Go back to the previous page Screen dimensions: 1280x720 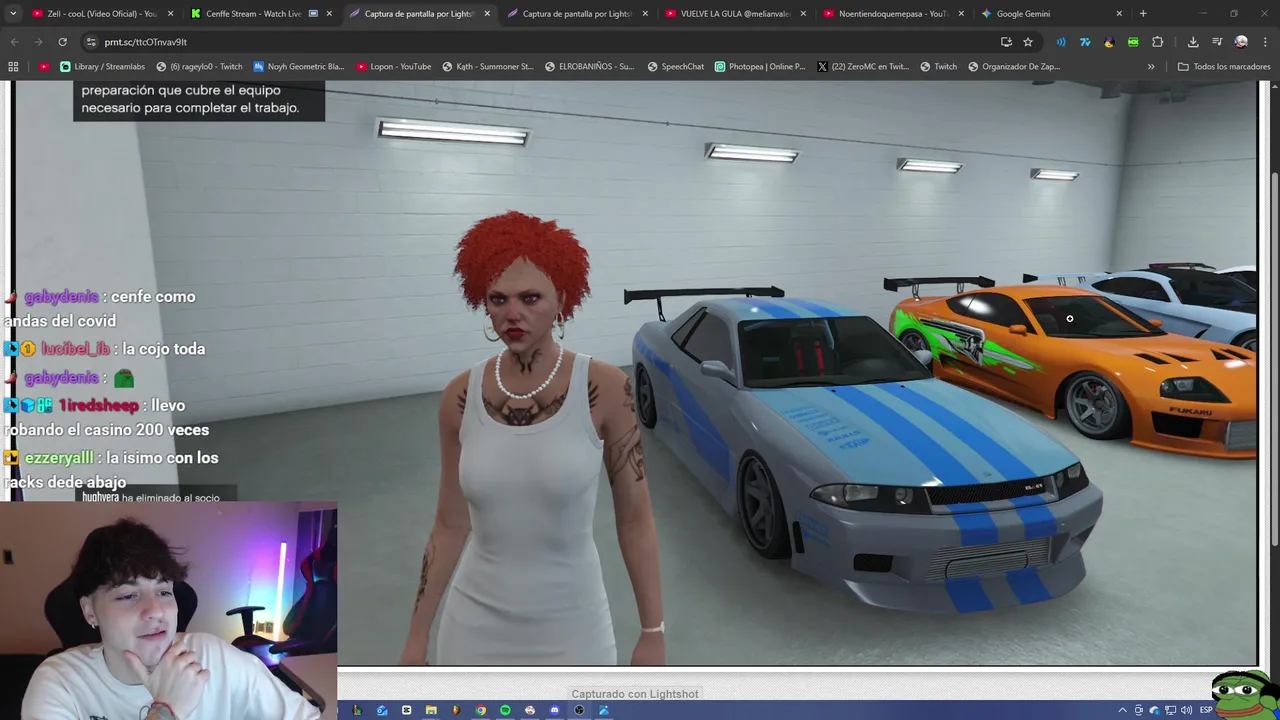click(14, 42)
